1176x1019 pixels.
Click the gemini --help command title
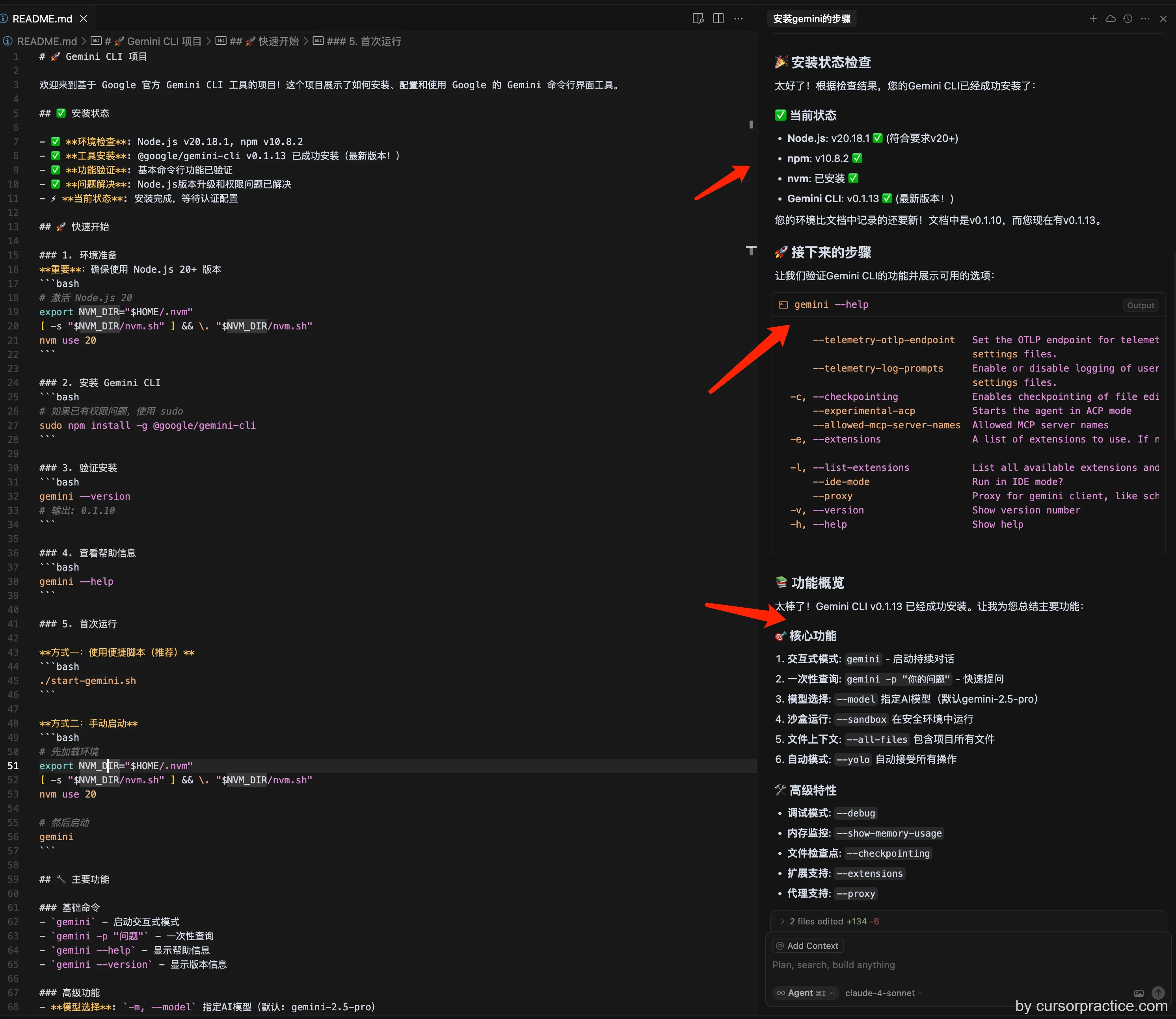tap(831, 305)
